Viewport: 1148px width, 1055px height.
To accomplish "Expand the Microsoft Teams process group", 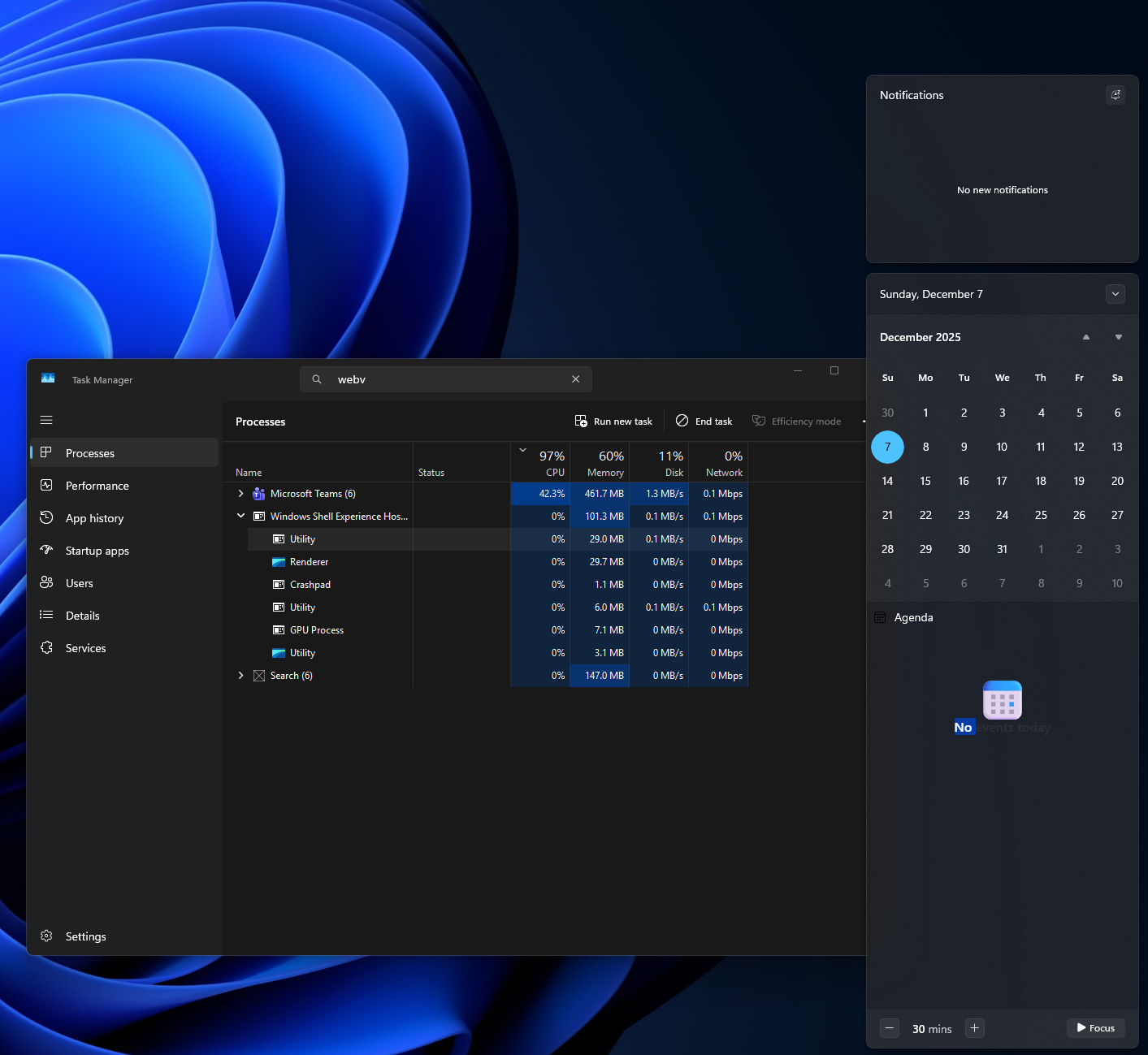I will coord(240,493).
